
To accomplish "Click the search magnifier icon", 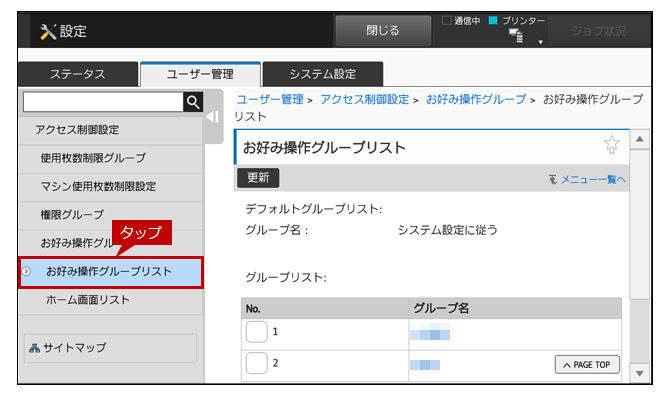I will pos(193,102).
